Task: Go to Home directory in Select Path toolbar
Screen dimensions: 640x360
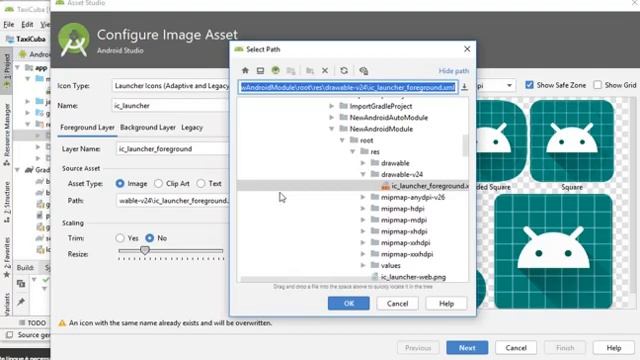Action: [x=245, y=71]
